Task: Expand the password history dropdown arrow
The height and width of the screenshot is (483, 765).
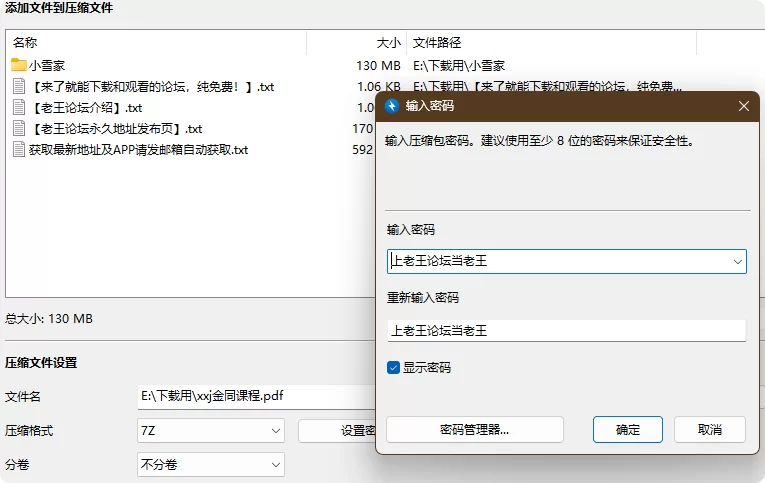Action: (737, 262)
